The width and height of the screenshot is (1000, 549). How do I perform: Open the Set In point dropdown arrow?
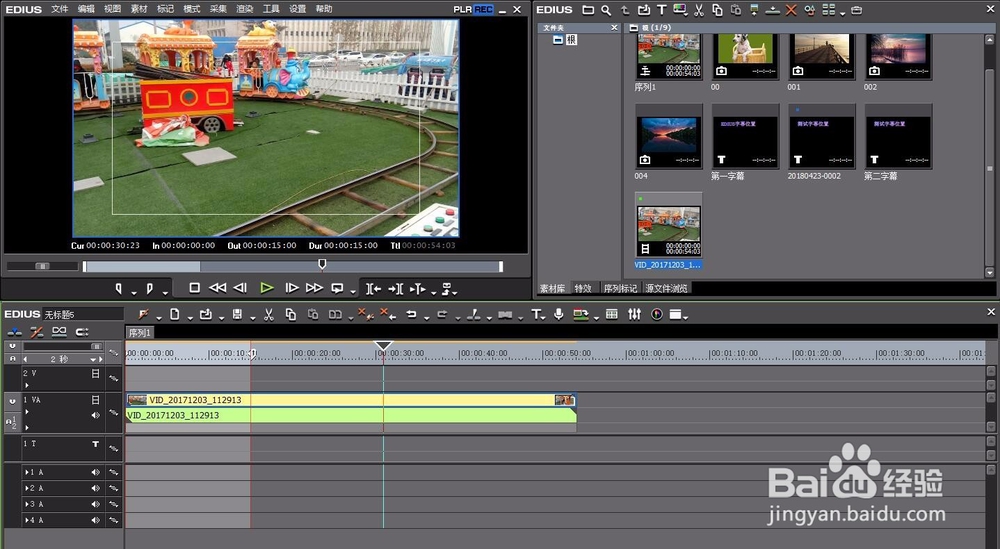click(x=134, y=292)
